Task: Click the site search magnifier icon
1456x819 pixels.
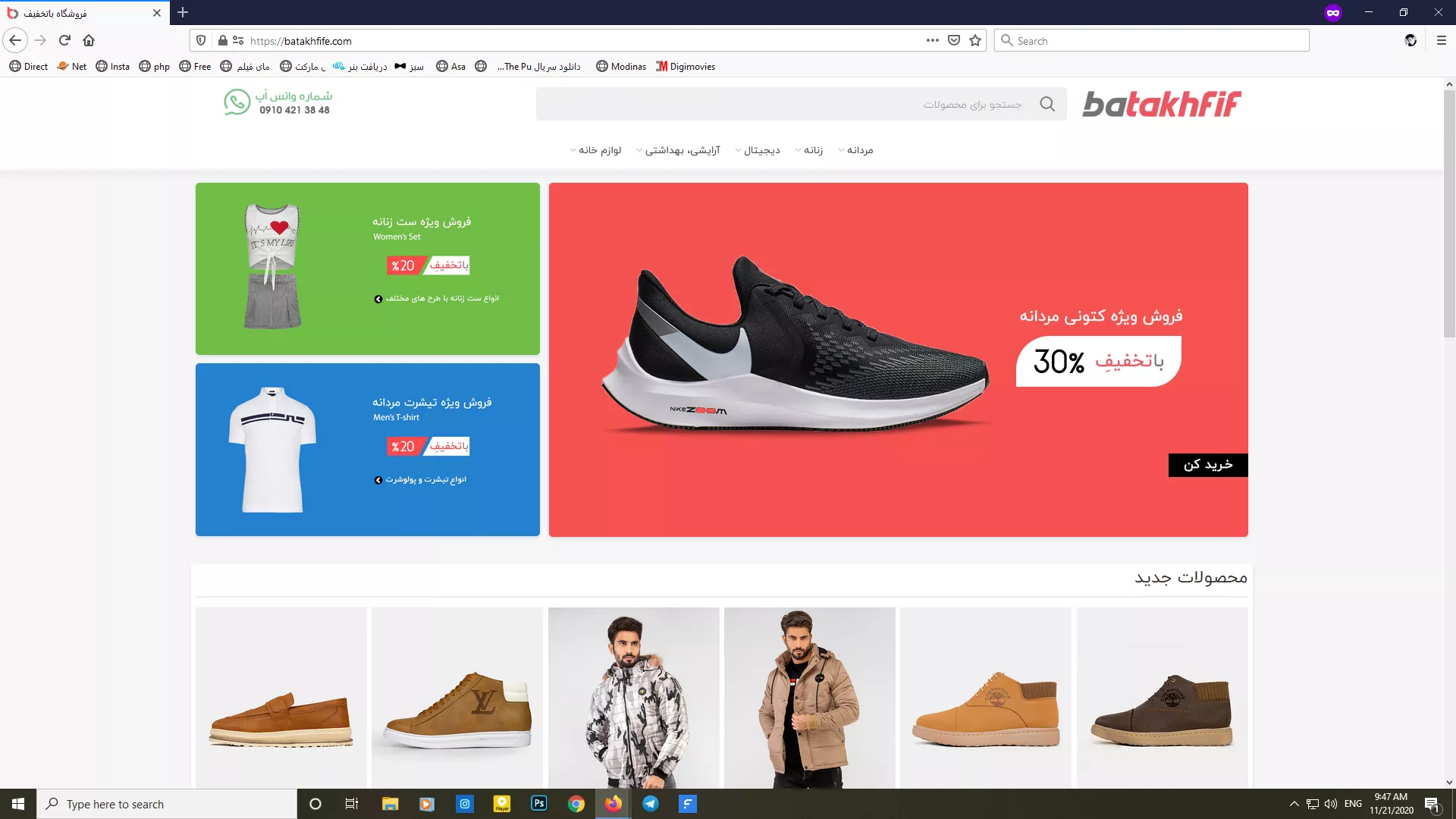Action: pyautogui.click(x=1047, y=104)
